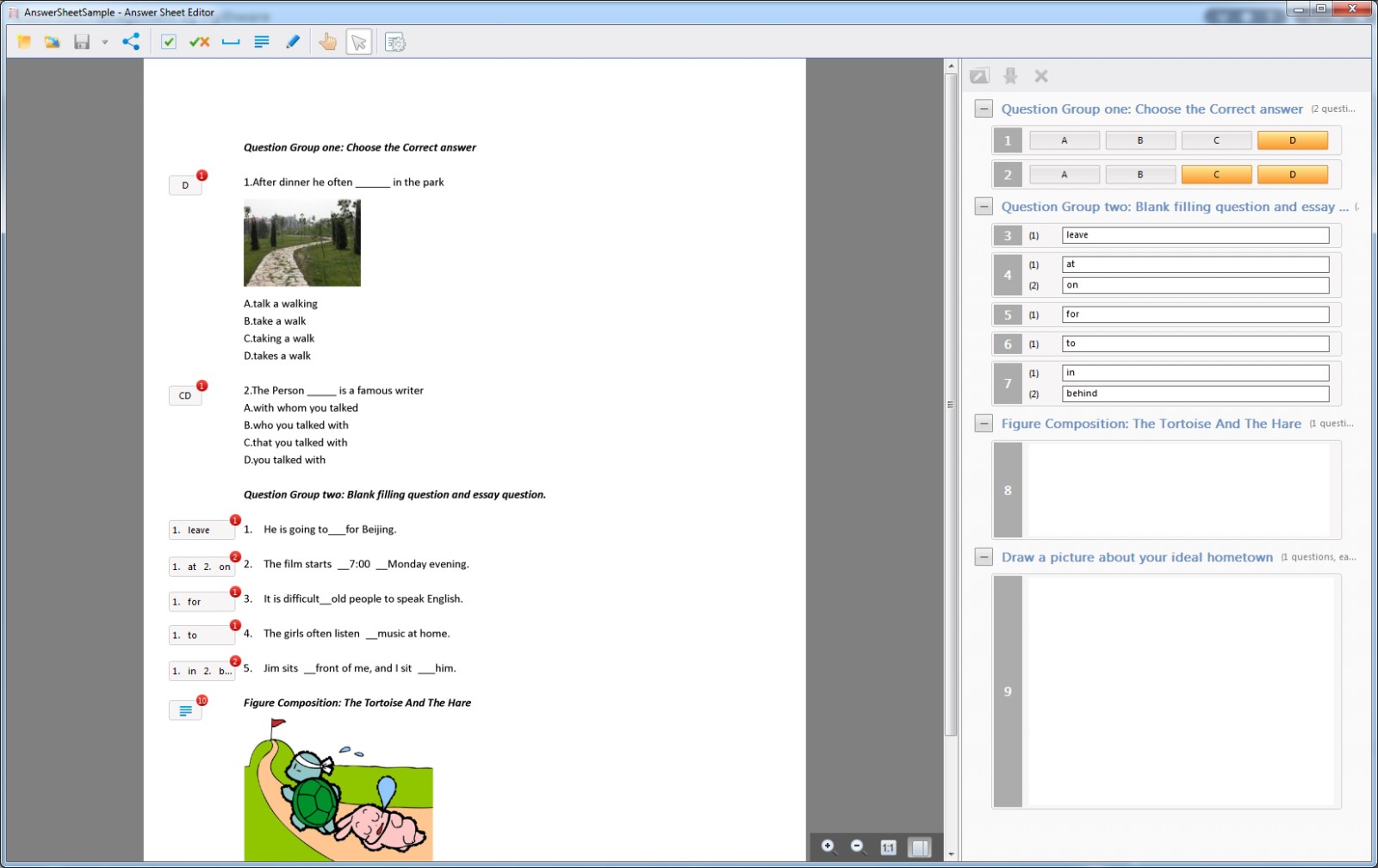
Task: Open an answer sheet file
Action: pyautogui.click(x=52, y=41)
